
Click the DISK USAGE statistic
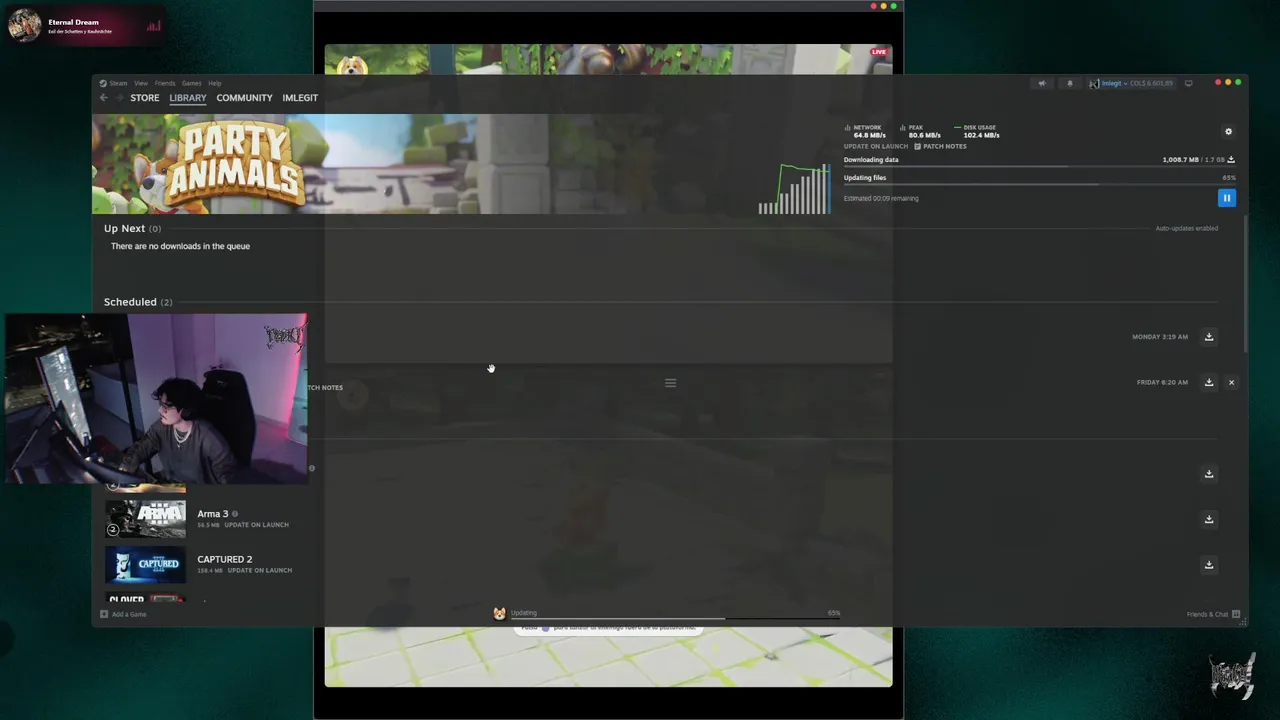(x=977, y=131)
